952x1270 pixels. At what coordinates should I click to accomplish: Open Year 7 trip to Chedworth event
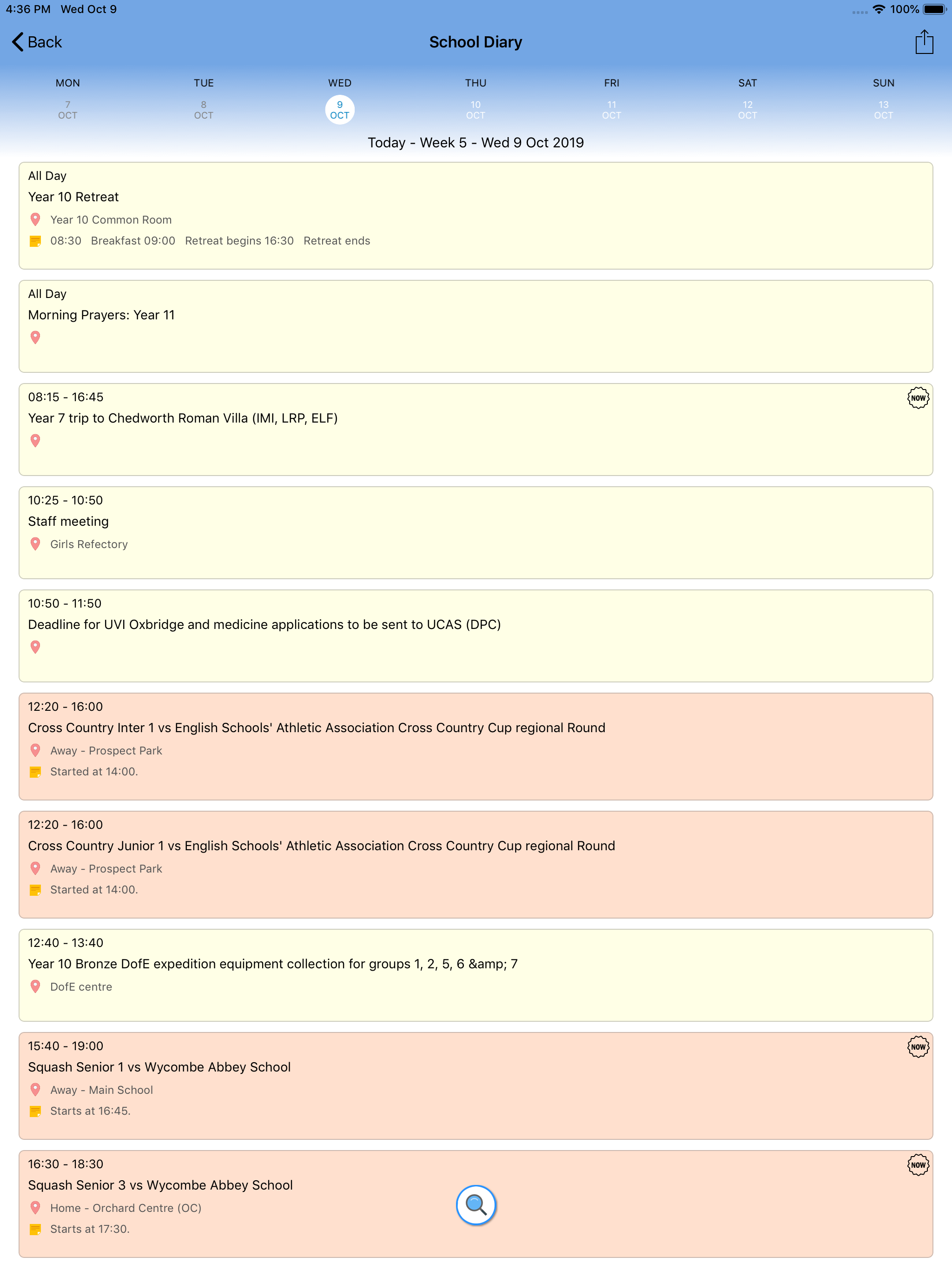[x=476, y=430]
